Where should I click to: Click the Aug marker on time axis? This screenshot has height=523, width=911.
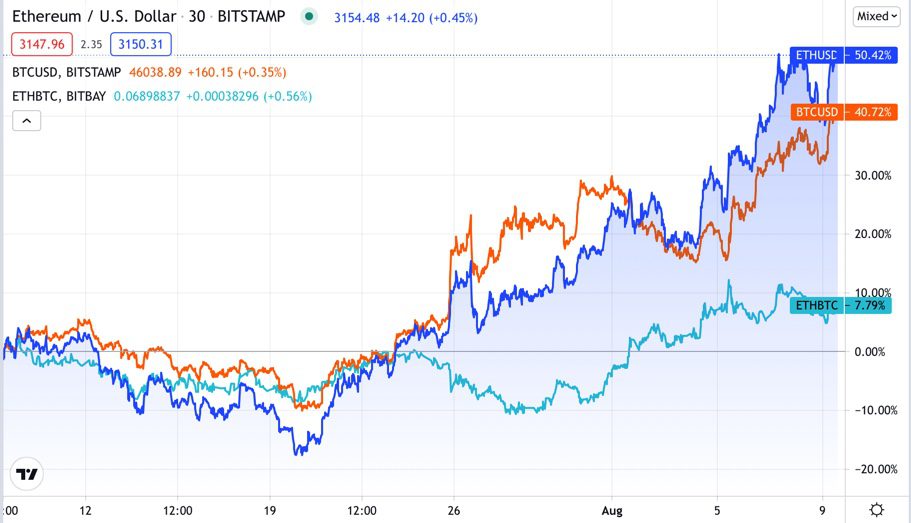pos(612,510)
